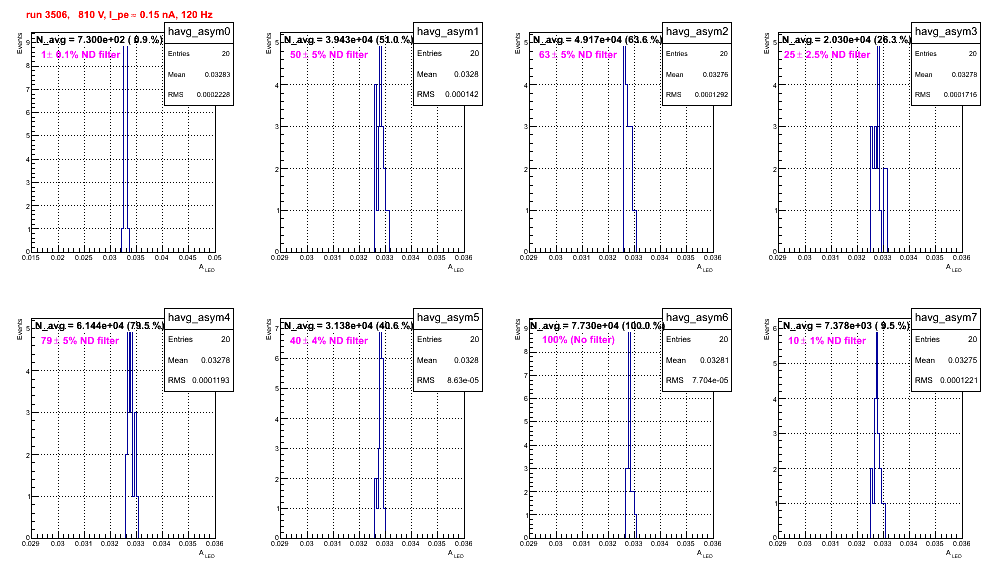Image resolution: width=996 pixels, height=572 pixels.
Task: Click N_avg = 3.138e+04 heading
Action: 348,325
